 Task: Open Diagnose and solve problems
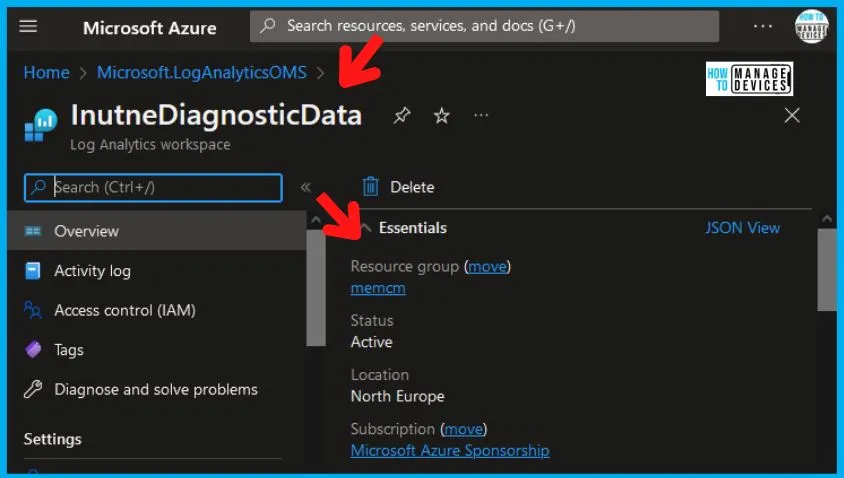click(156, 389)
